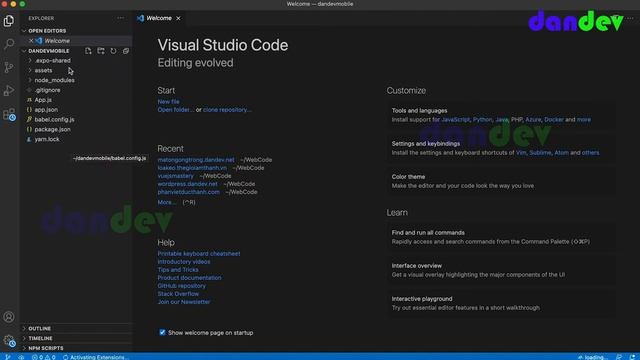The height and width of the screenshot is (360, 640).
Task: Click New File icon in DANDEVMOBILE header
Action: pos(88,51)
